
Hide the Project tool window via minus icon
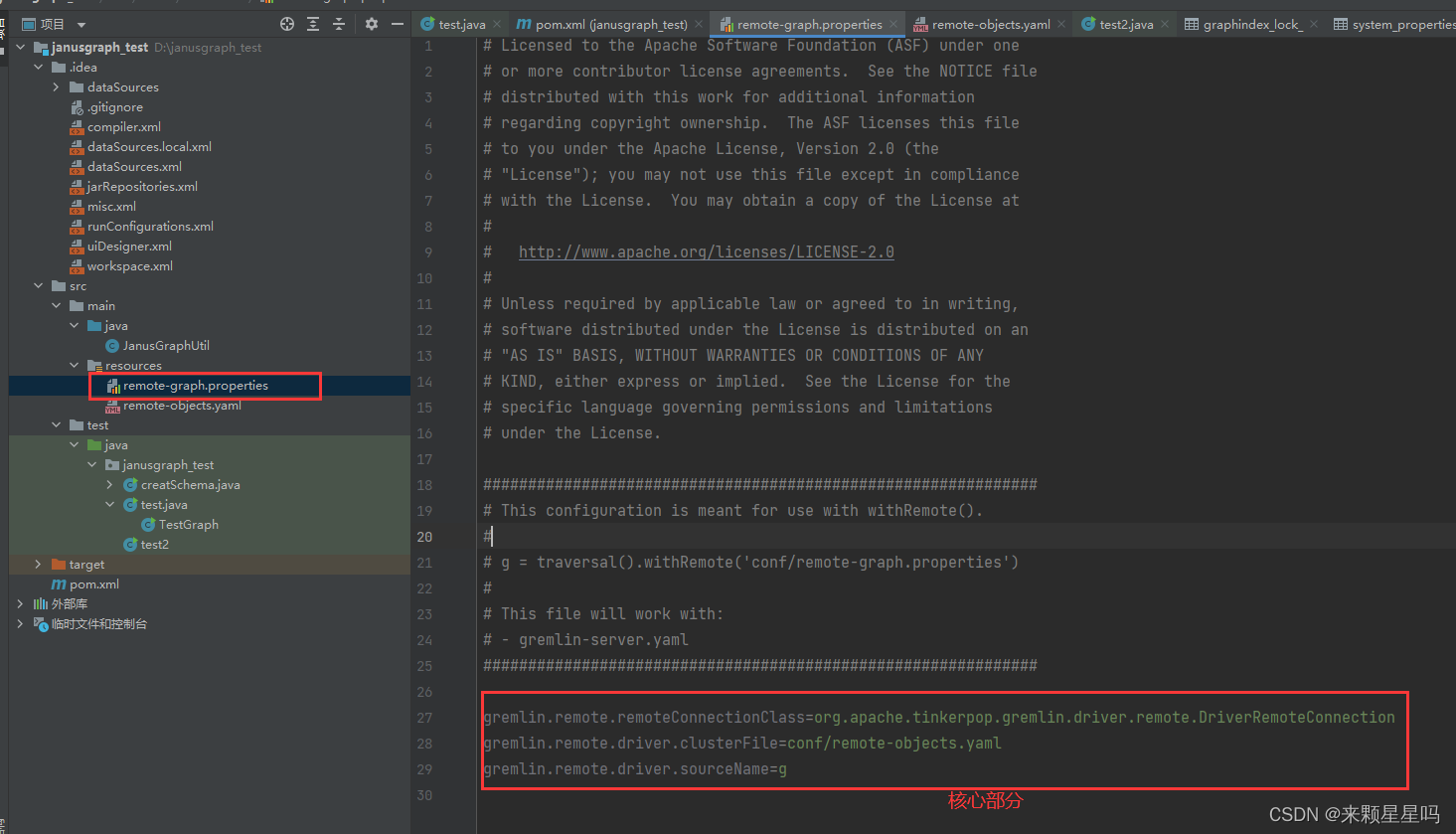(x=398, y=23)
